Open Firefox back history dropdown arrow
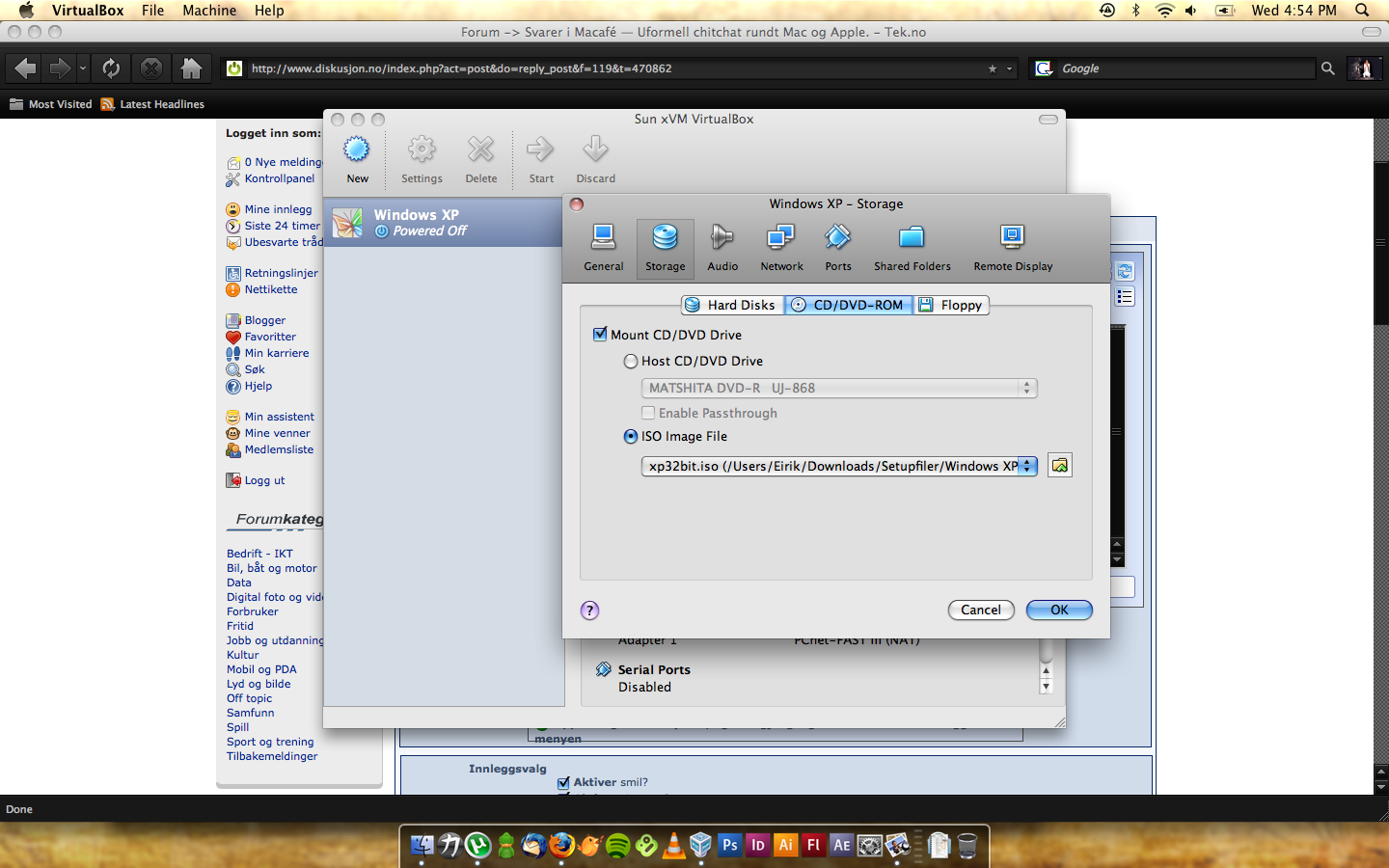The width and height of the screenshot is (1389, 868). pyautogui.click(x=83, y=68)
